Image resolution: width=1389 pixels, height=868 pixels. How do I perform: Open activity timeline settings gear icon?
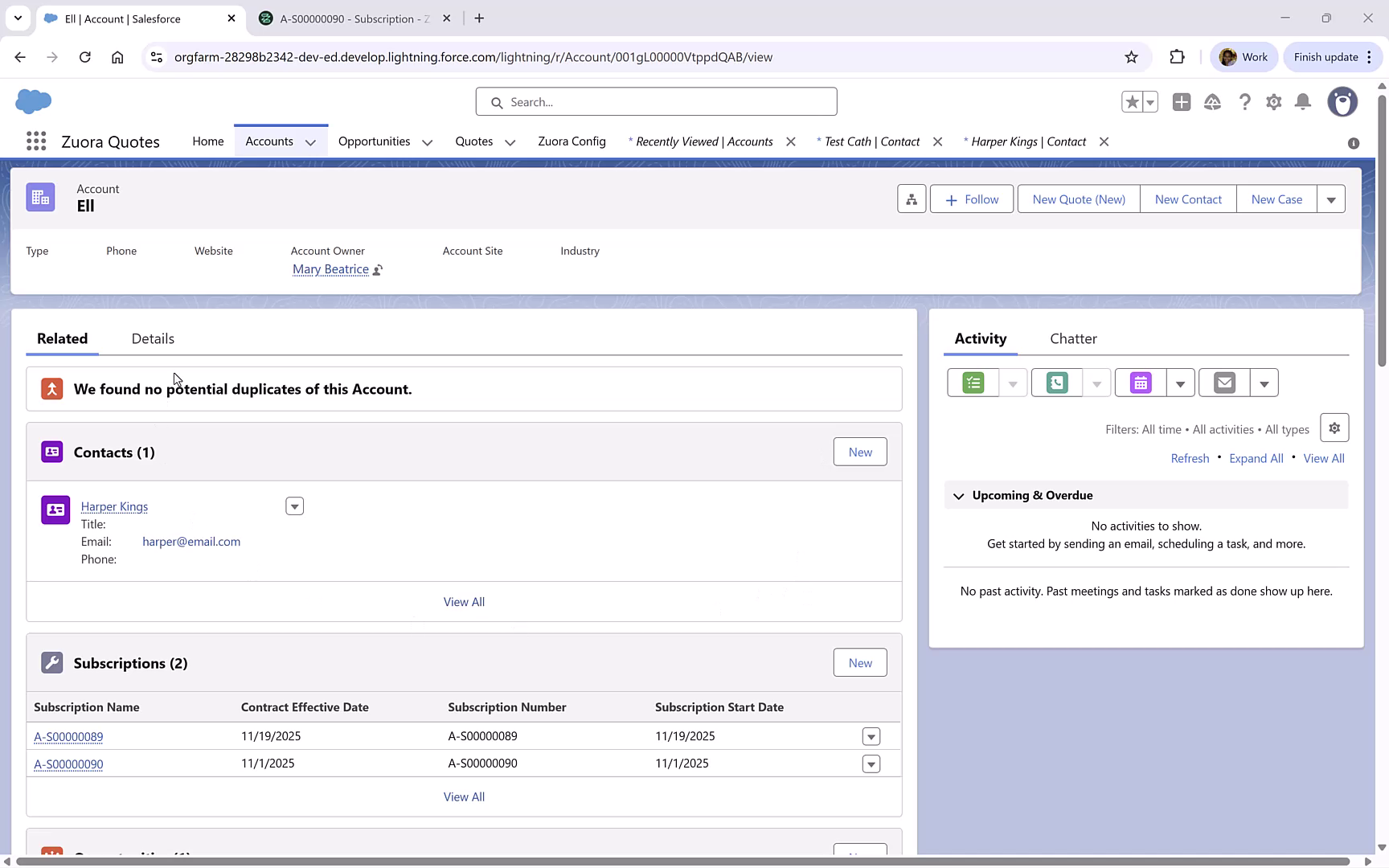click(x=1334, y=427)
